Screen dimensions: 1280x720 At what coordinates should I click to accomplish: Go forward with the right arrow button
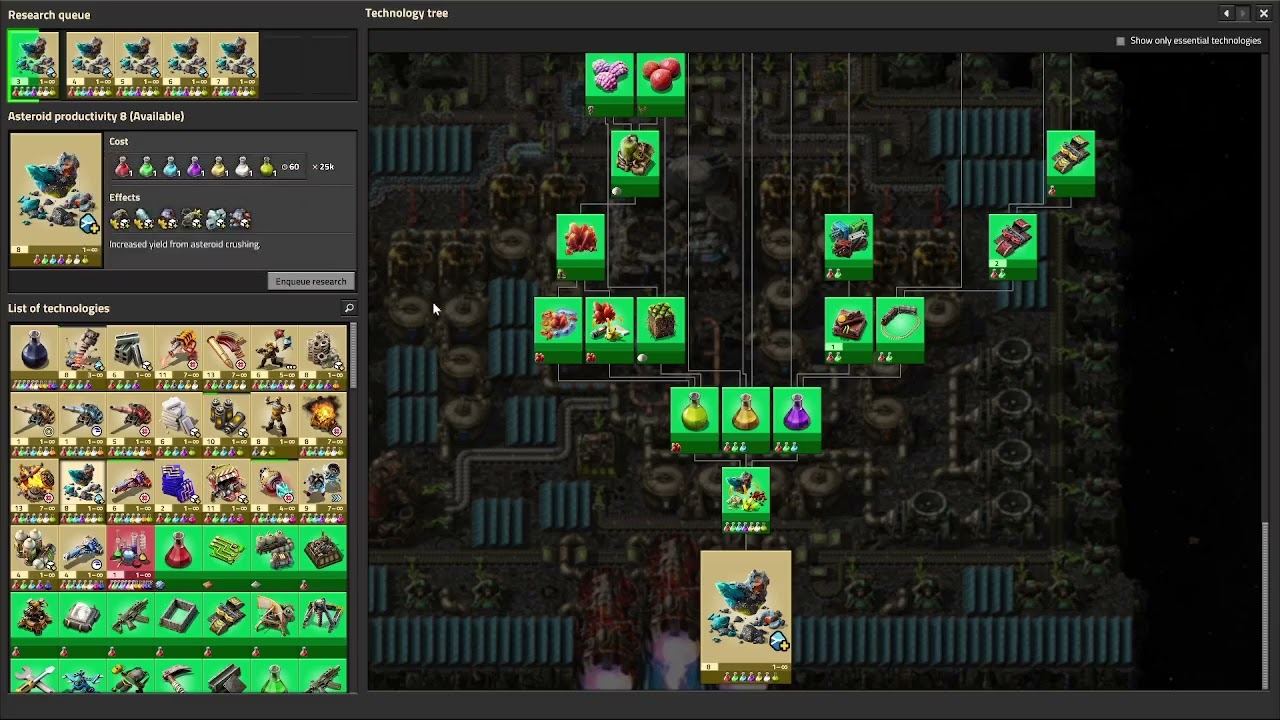(x=1243, y=13)
